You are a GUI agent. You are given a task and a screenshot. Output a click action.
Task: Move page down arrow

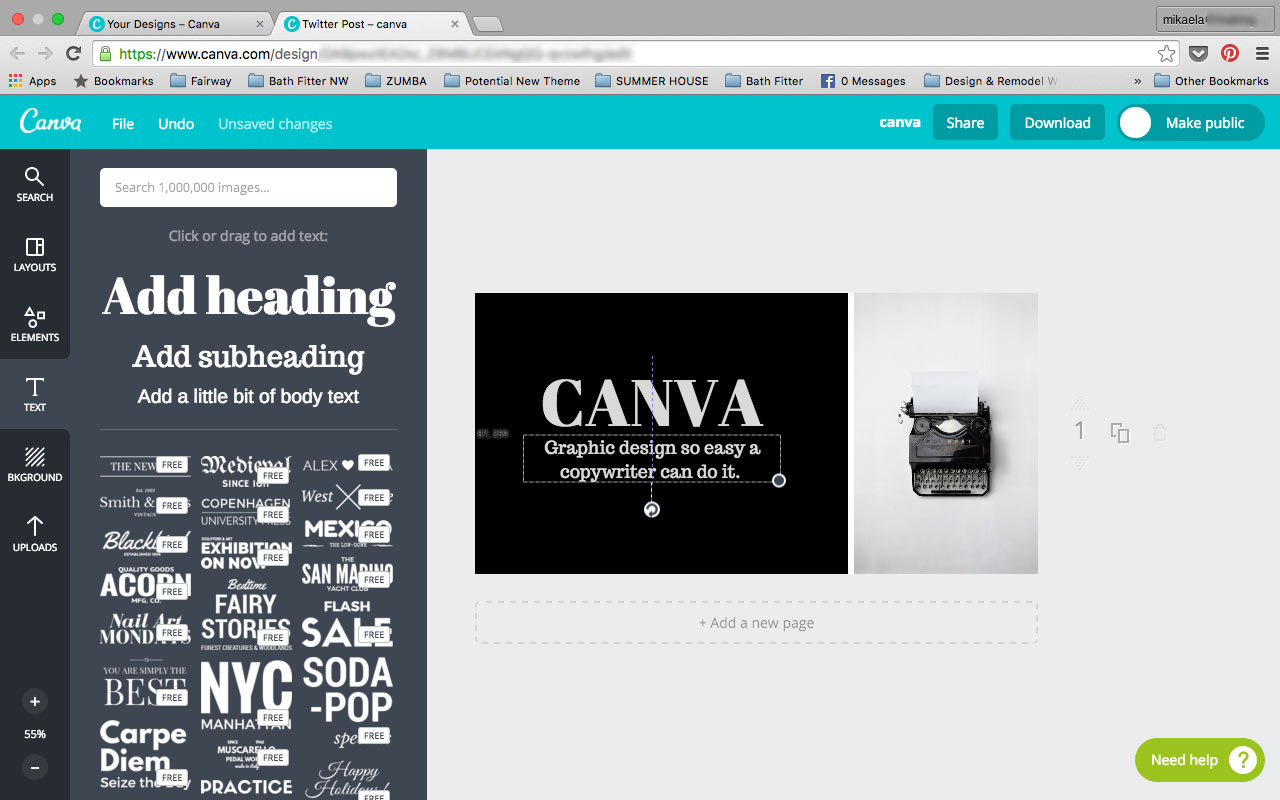click(x=1080, y=462)
